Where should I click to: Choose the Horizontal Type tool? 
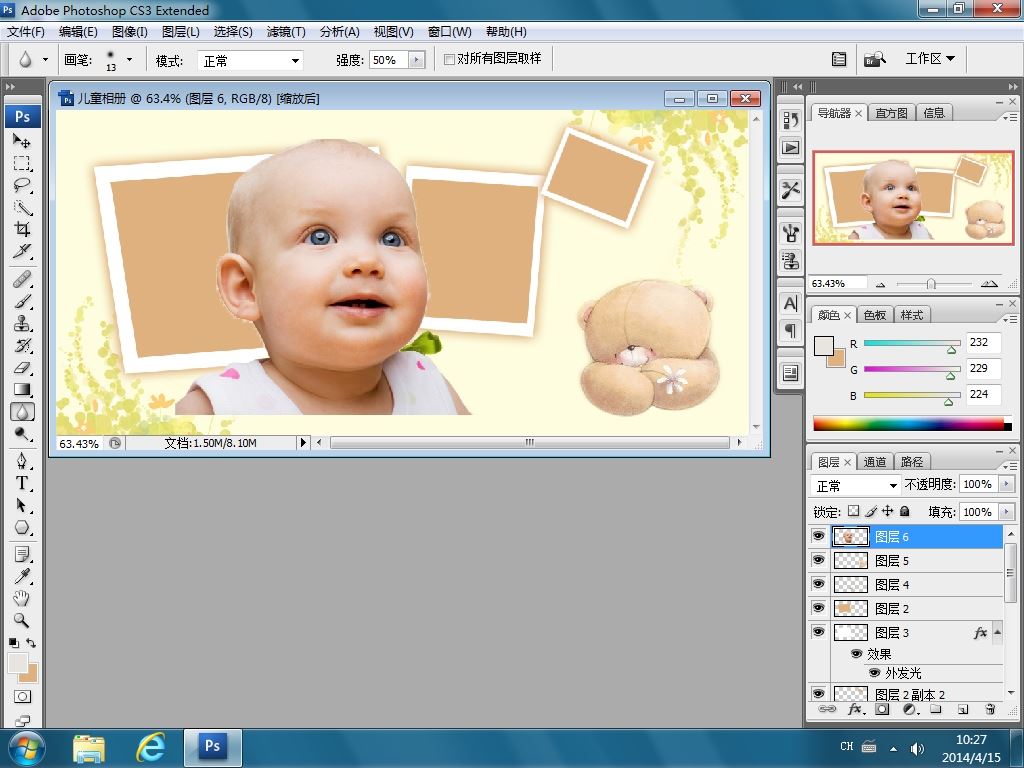22,483
